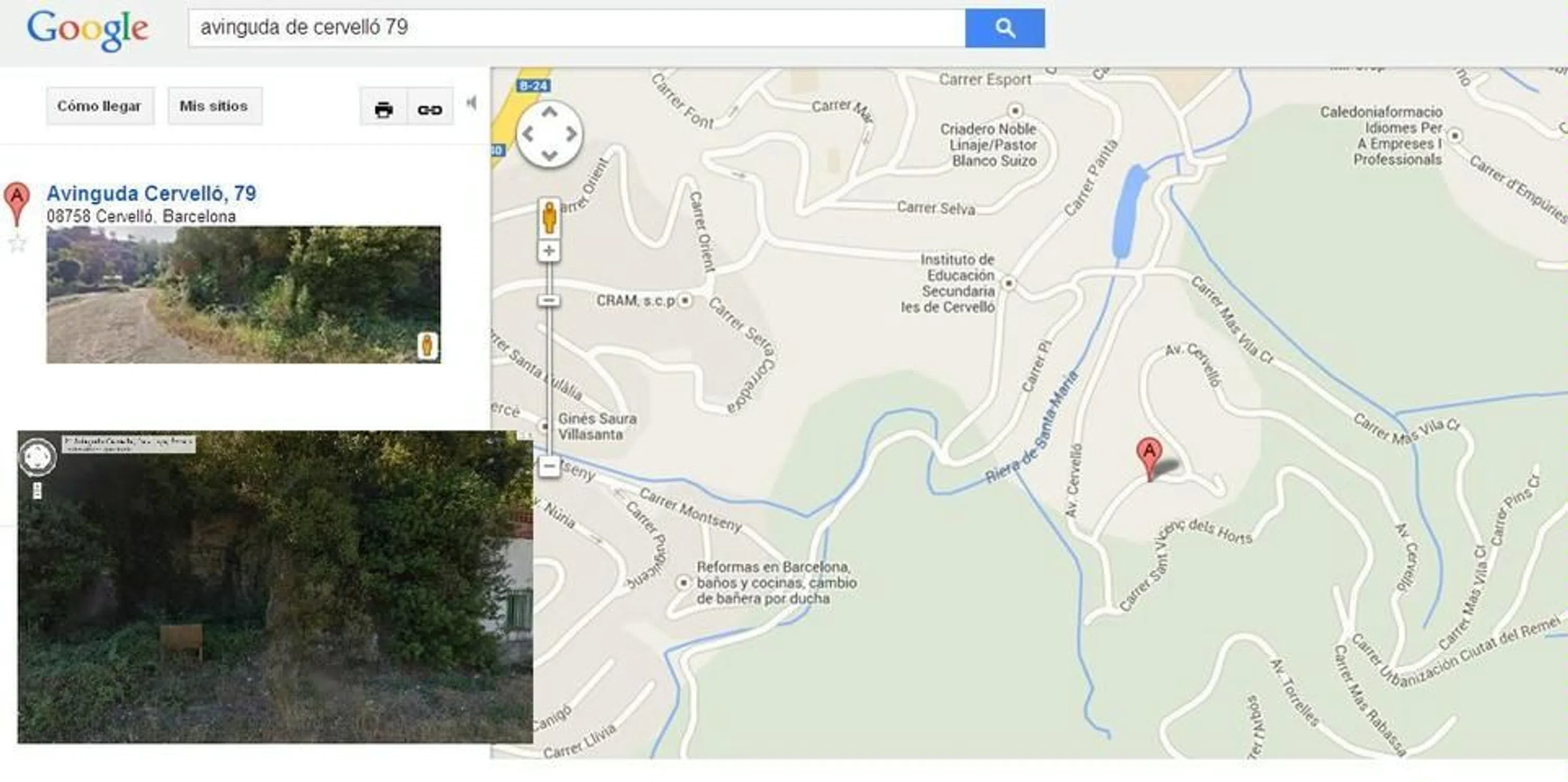Open Avinguda Cervelló, 79 result link

coord(152,193)
